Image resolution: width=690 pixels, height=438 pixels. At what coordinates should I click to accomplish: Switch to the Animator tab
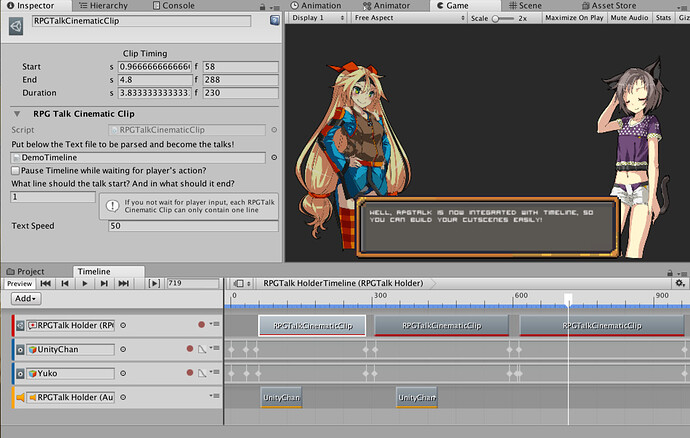386,6
